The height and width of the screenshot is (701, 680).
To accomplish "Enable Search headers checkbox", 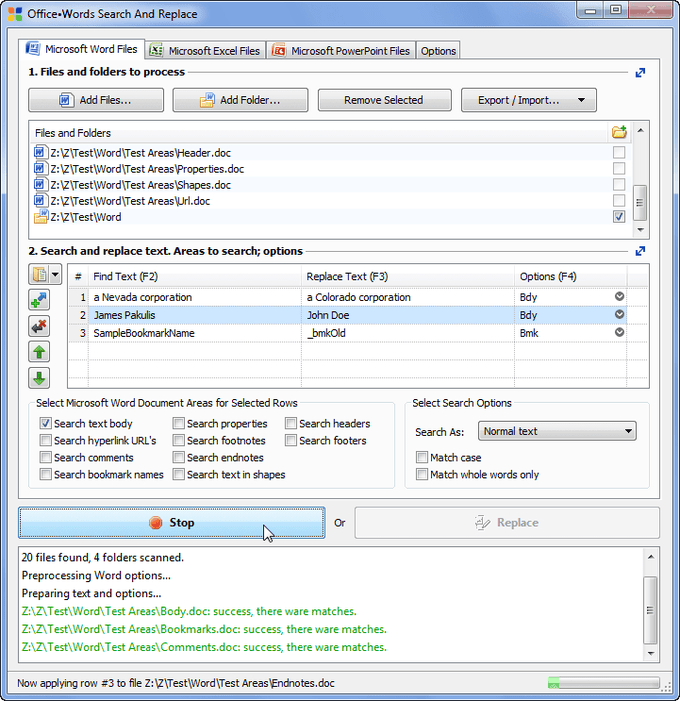I will pos(291,423).
